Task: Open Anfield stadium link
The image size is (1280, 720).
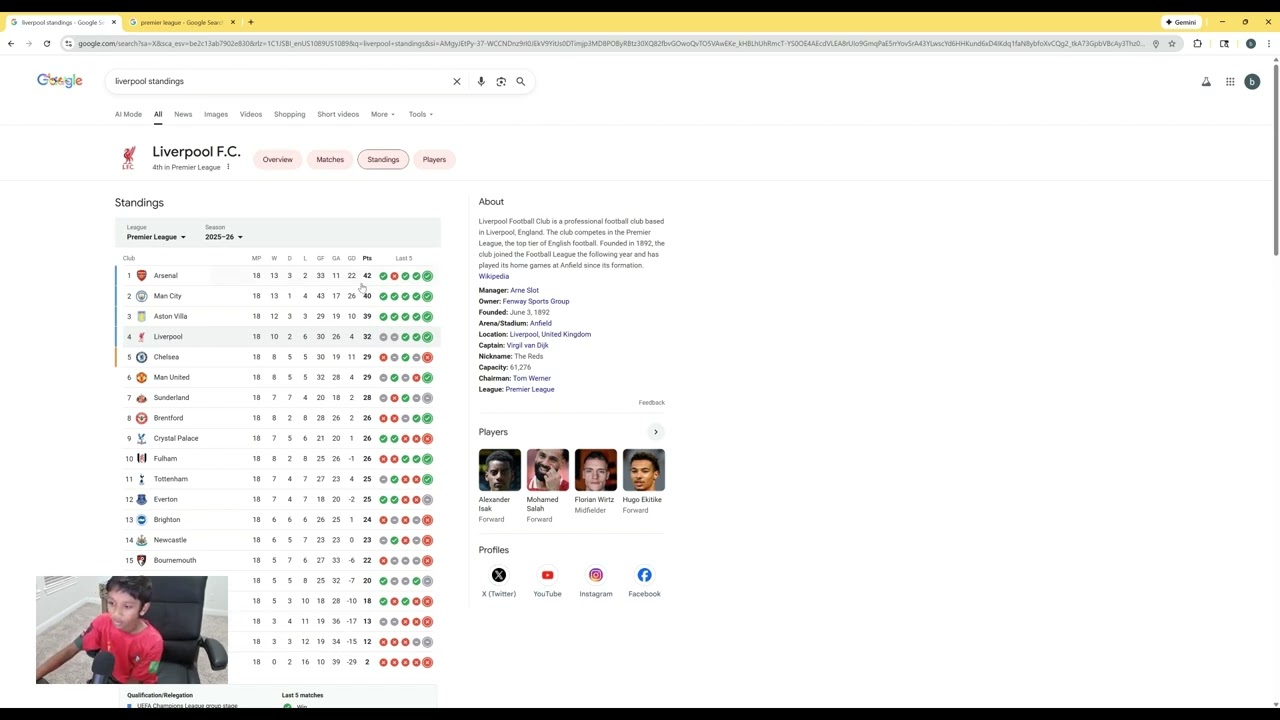Action: click(x=541, y=323)
